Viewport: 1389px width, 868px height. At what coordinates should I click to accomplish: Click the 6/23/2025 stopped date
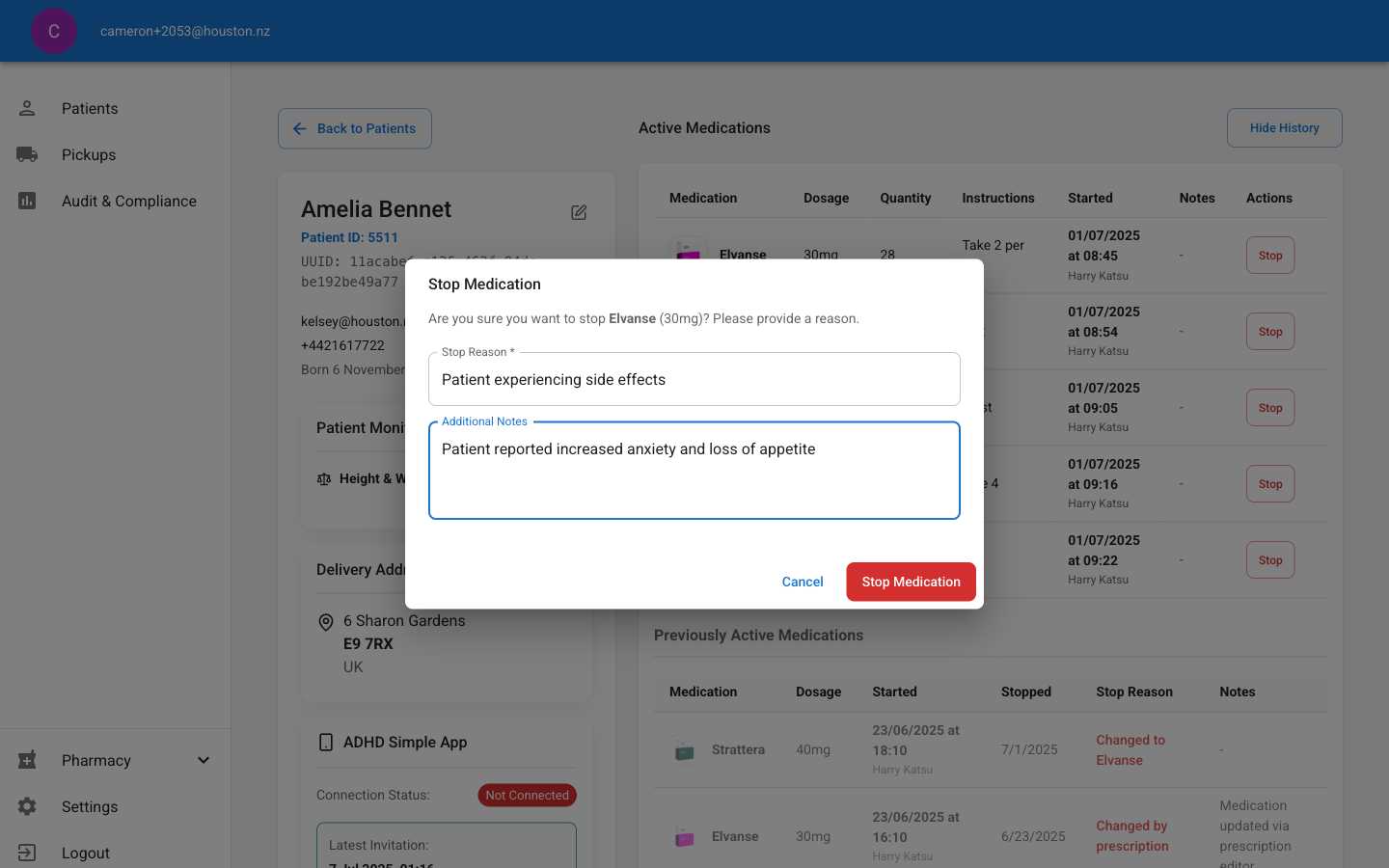1033,836
